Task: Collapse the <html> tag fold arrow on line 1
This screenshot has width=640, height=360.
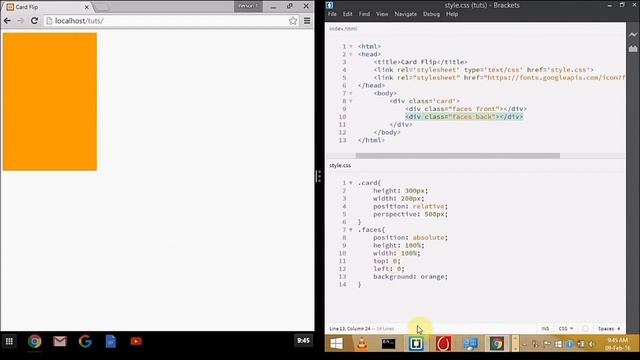Action: (351, 47)
